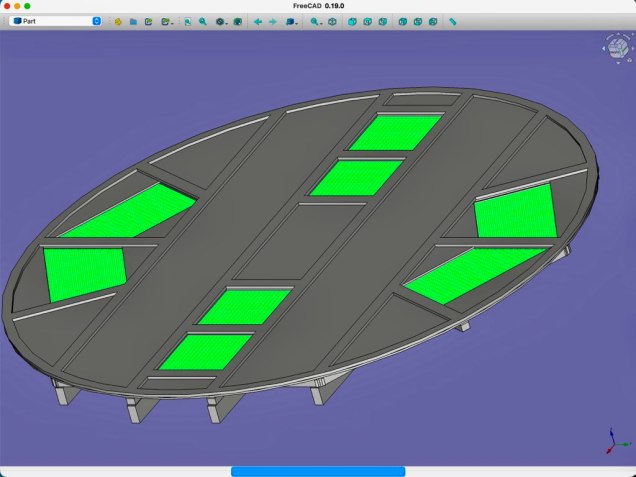Switch to the Top view
The height and width of the screenshot is (477, 636).
[368, 21]
